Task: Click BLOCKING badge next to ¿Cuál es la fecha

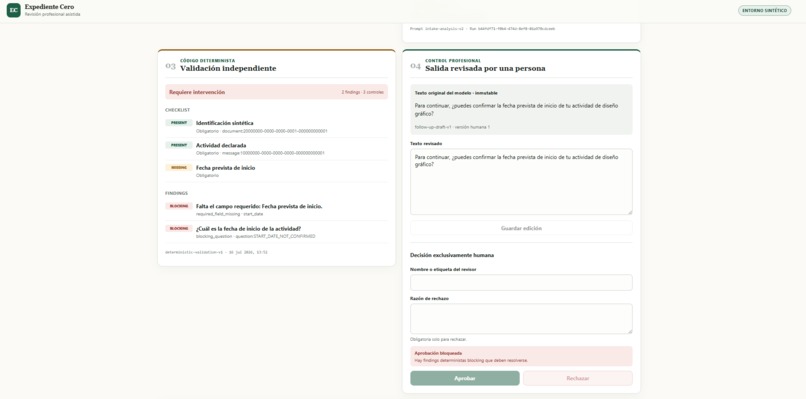Action: (x=179, y=228)
